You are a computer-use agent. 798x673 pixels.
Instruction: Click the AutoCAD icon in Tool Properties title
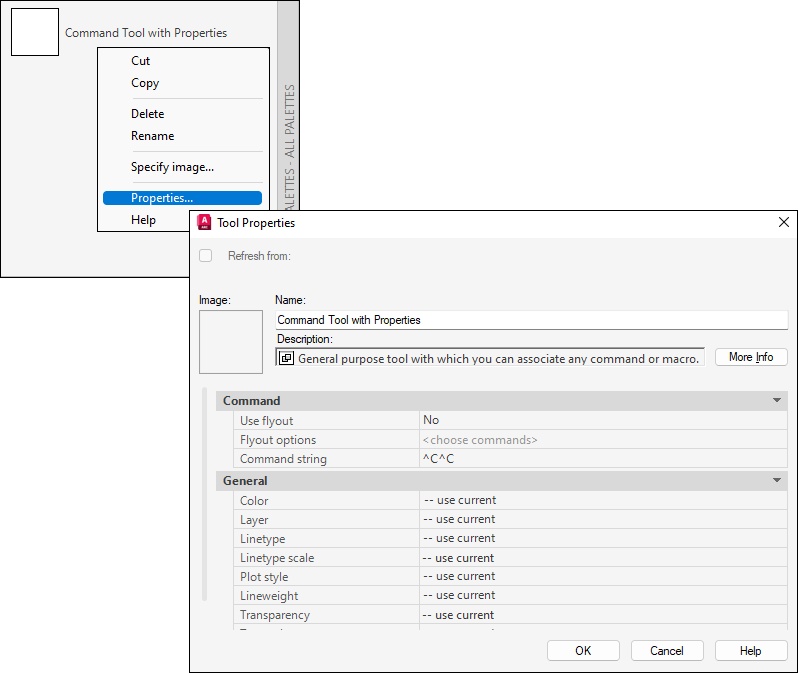point(204,222)
